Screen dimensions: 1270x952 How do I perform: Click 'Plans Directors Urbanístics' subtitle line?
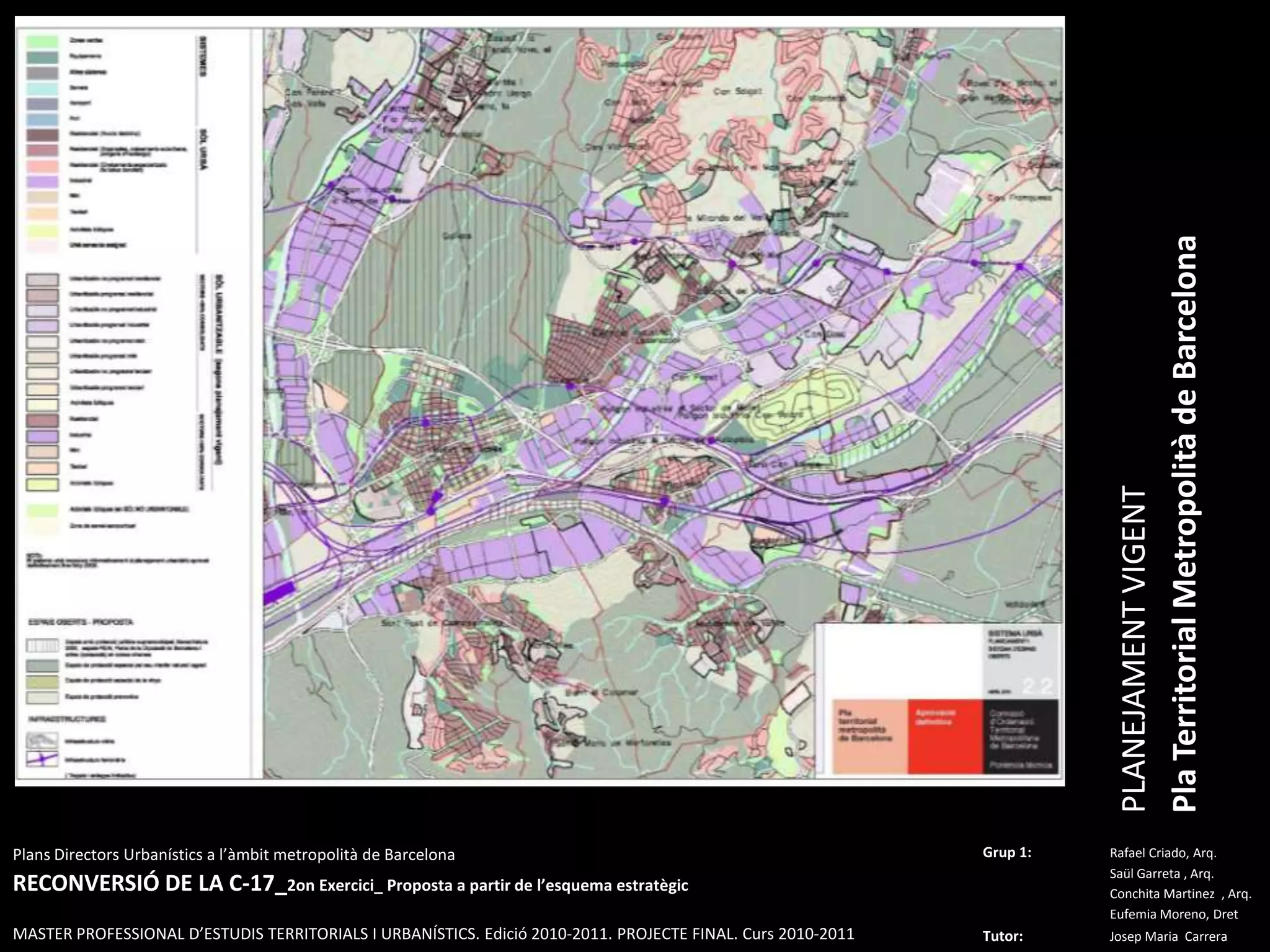[234, 855]
